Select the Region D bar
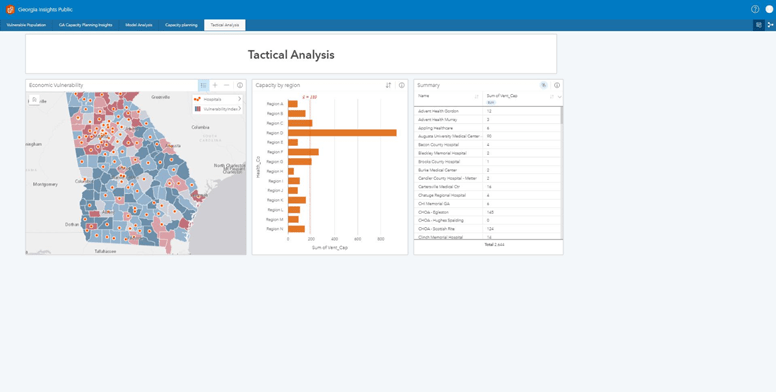 (342, 133)
